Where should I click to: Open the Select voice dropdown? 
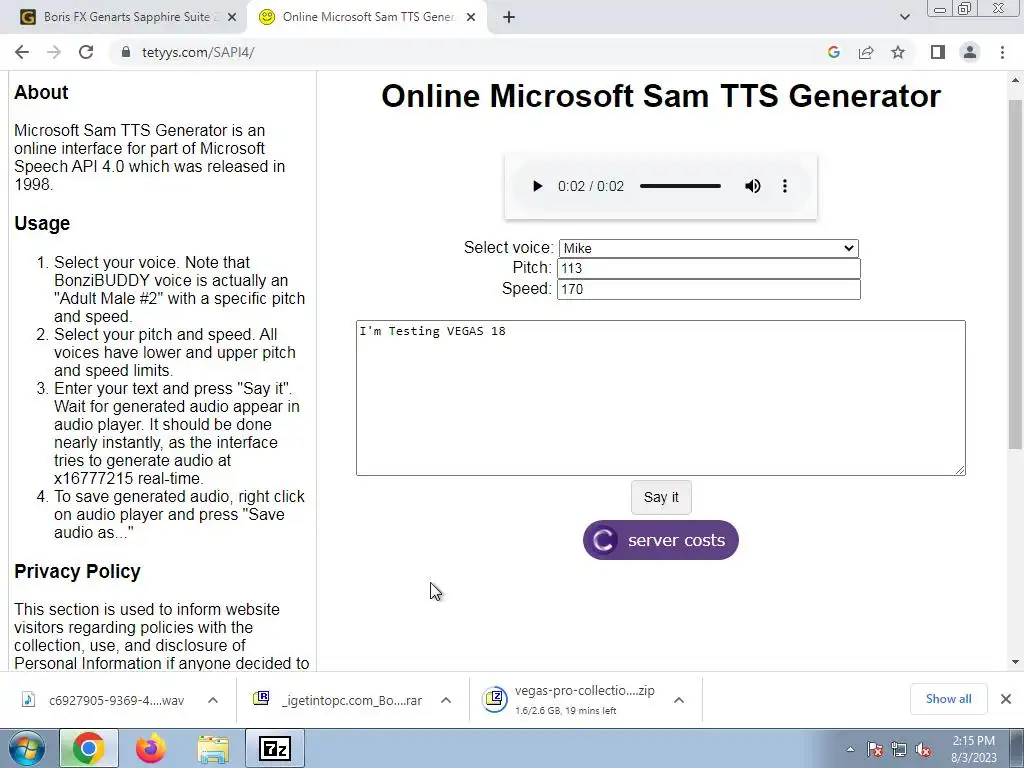[x=709, y=248]
